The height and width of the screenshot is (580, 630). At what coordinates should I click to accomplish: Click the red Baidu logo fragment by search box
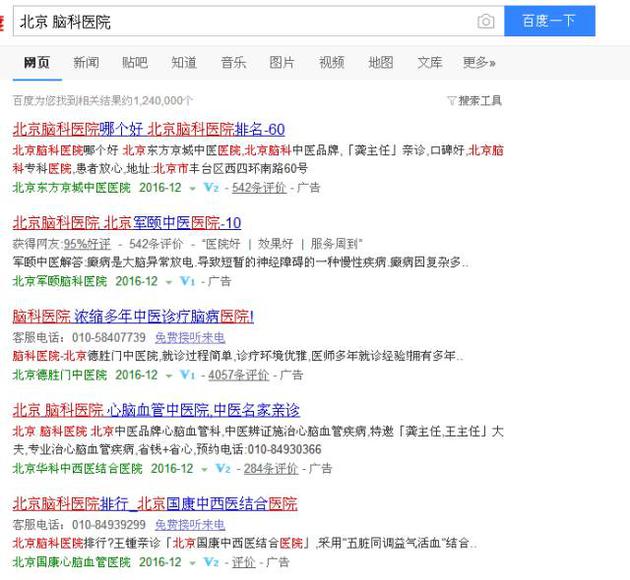[x=2, y=22]
